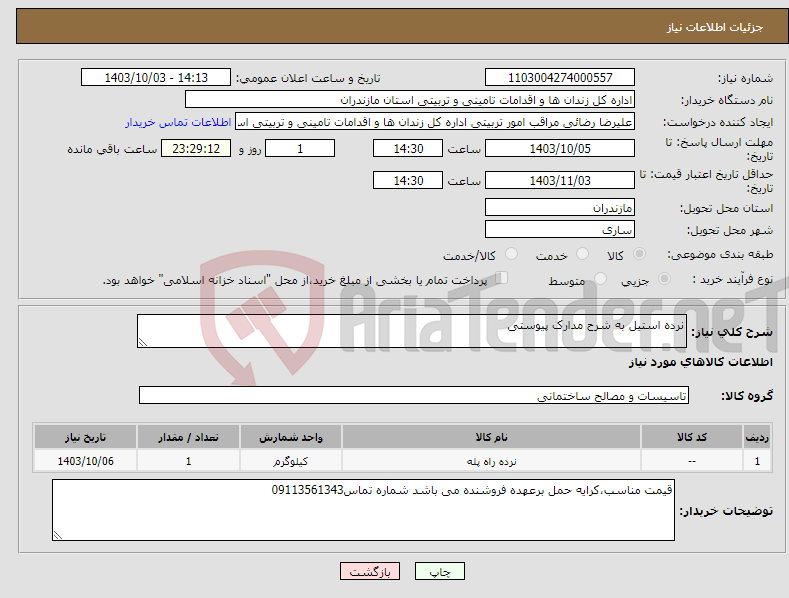Click the general description نرده استیل text area
This screenshot has height=598, width=789.
click(412, 331)
